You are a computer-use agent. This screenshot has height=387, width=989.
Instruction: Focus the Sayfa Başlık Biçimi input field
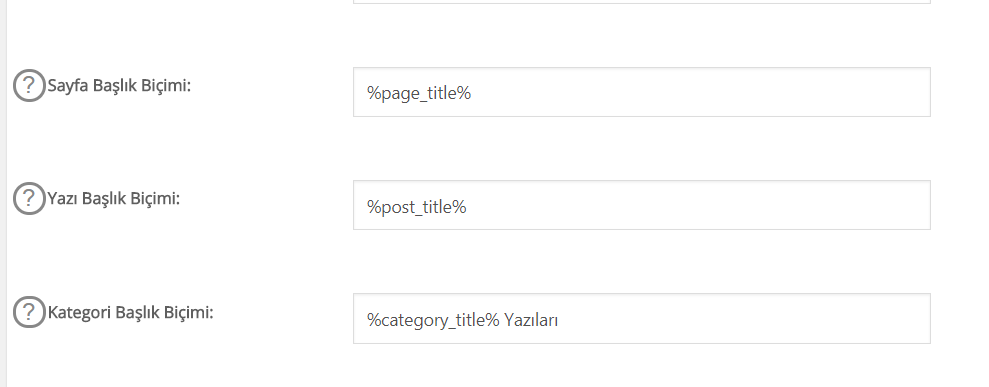[641, 92]
